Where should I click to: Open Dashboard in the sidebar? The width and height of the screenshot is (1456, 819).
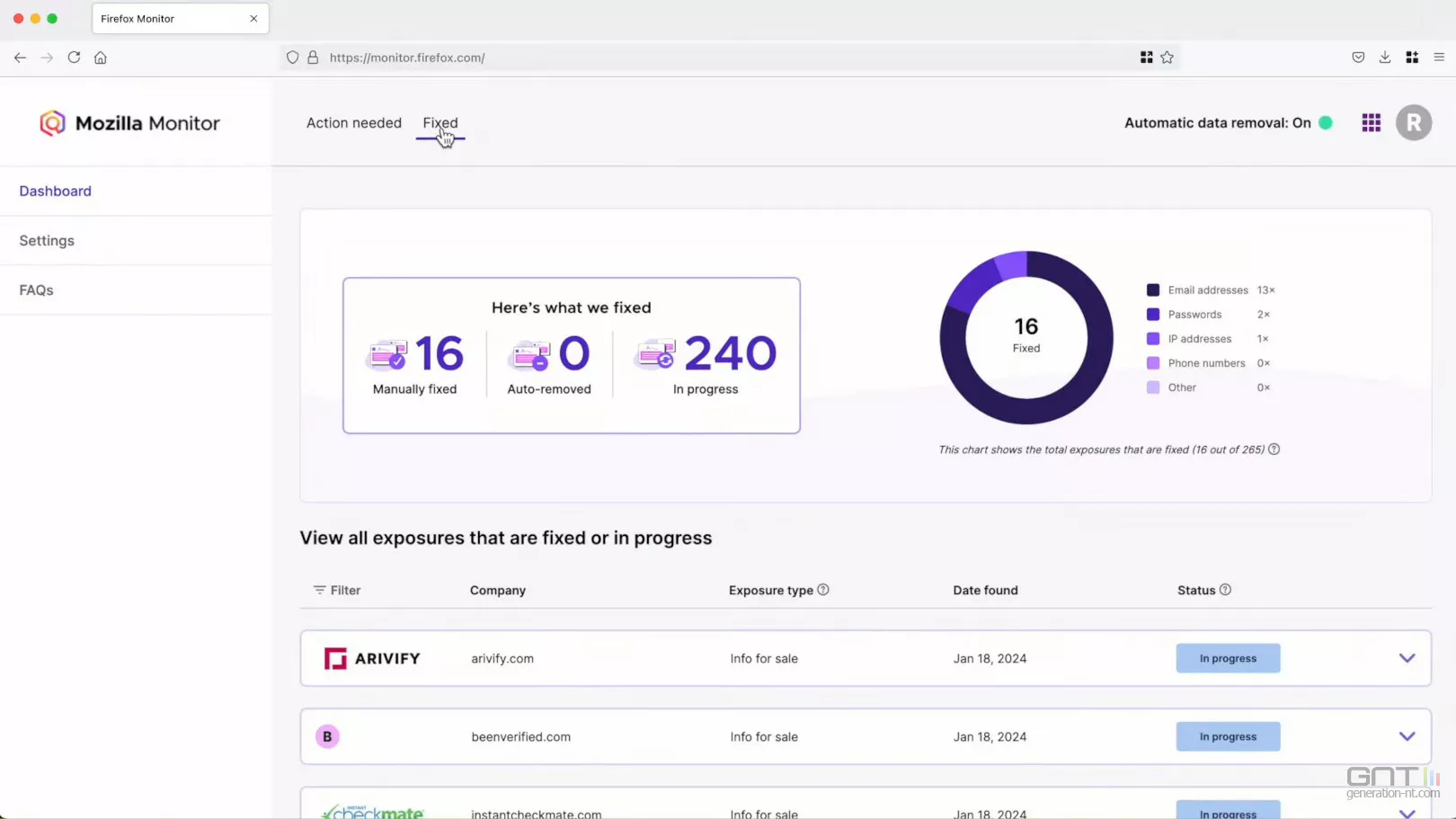point(56,191)
